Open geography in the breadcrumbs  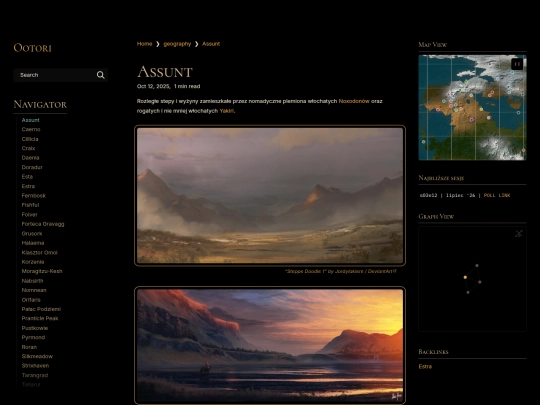pyautogui.click(x=177, y=44)
